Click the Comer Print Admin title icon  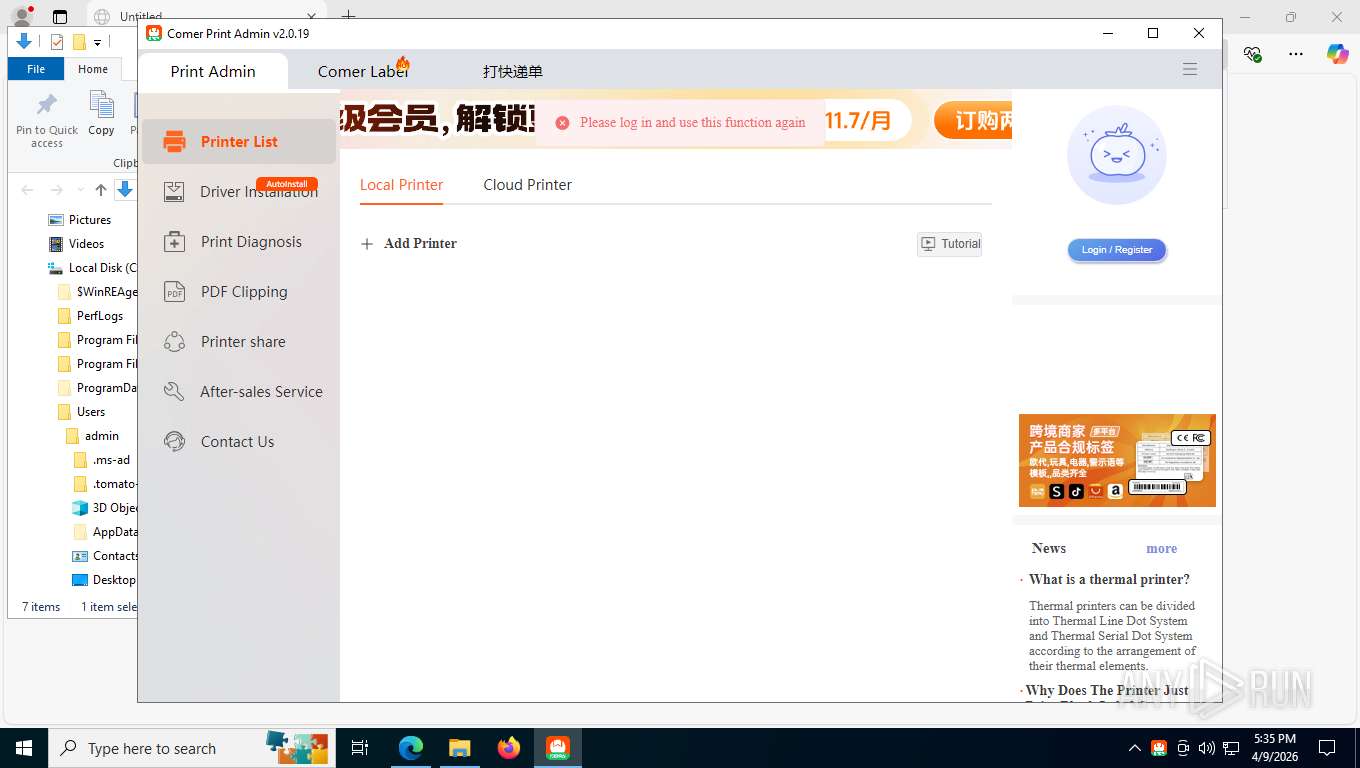154,33
